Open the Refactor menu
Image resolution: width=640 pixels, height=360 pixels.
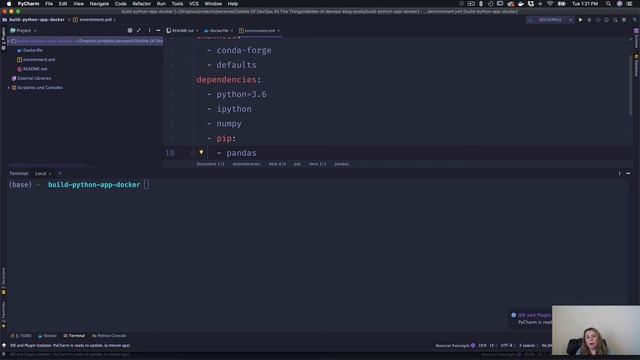click(x=142, y=4)
